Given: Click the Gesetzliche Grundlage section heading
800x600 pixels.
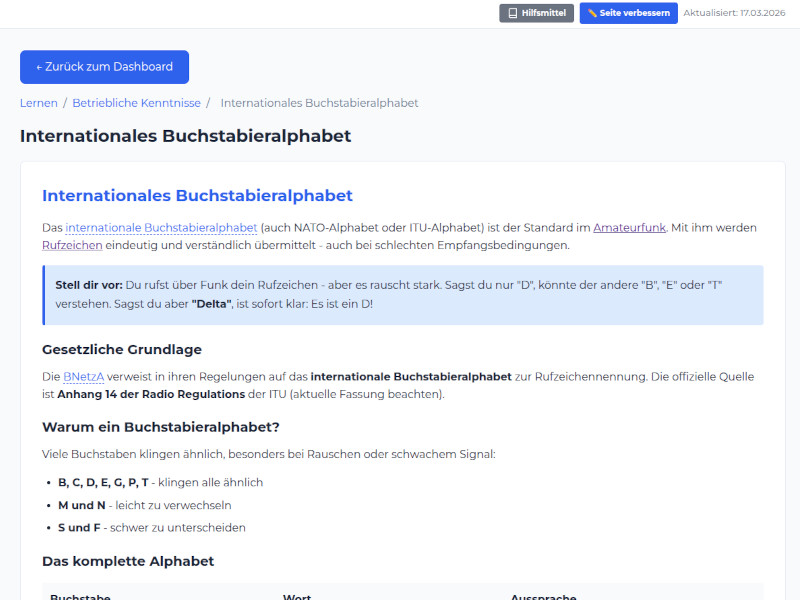Looking at the screenshot, I should pyautogui.click(x=124, y=349).
